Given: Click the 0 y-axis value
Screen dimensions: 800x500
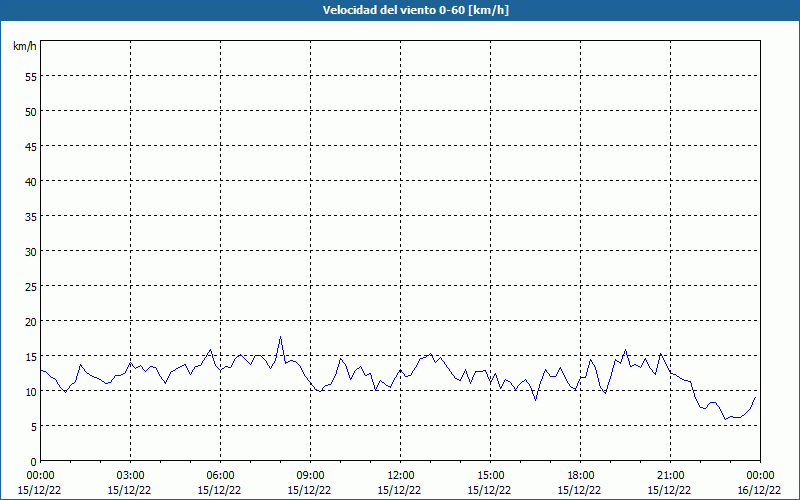Looking at the screenshot, I should 34,462.
